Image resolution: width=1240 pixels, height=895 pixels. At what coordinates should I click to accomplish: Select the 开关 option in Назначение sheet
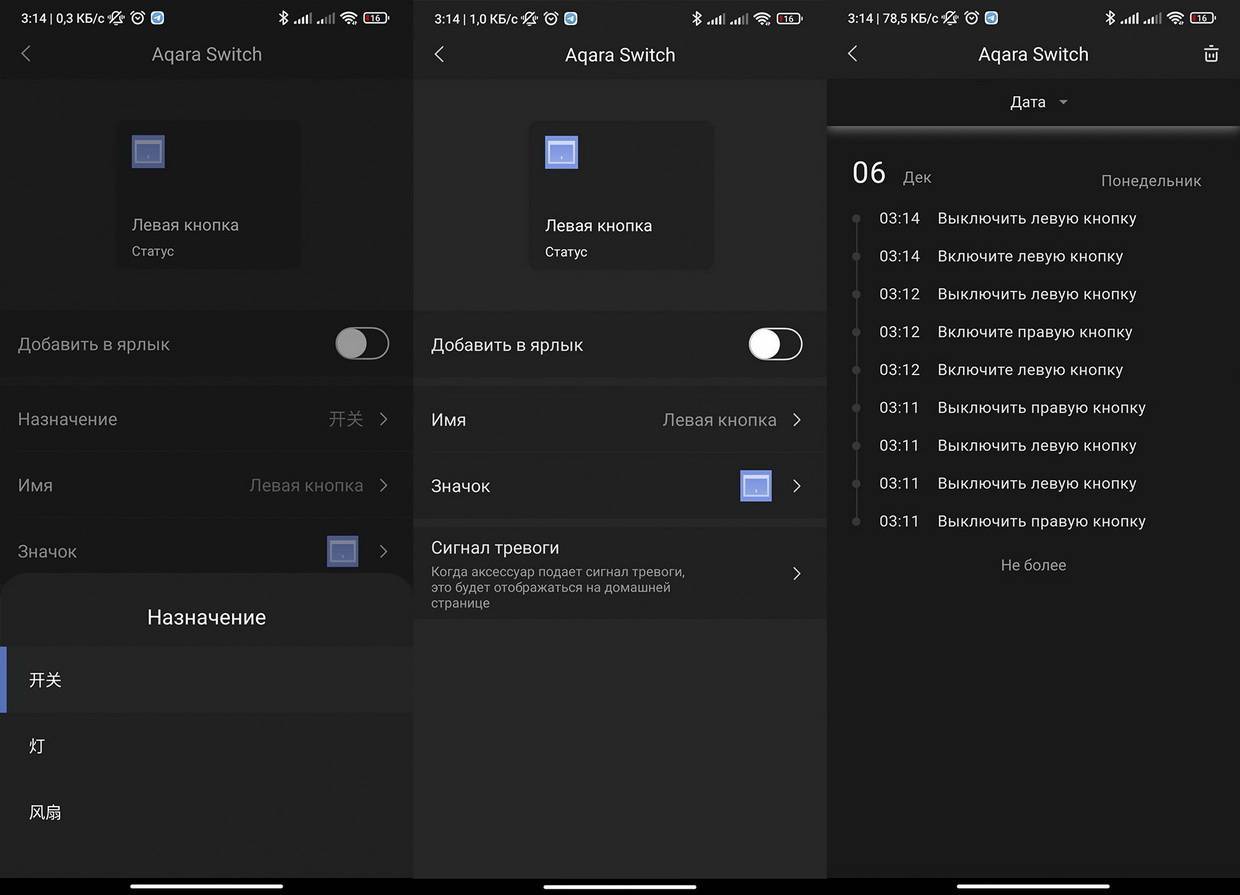[45, 680]
